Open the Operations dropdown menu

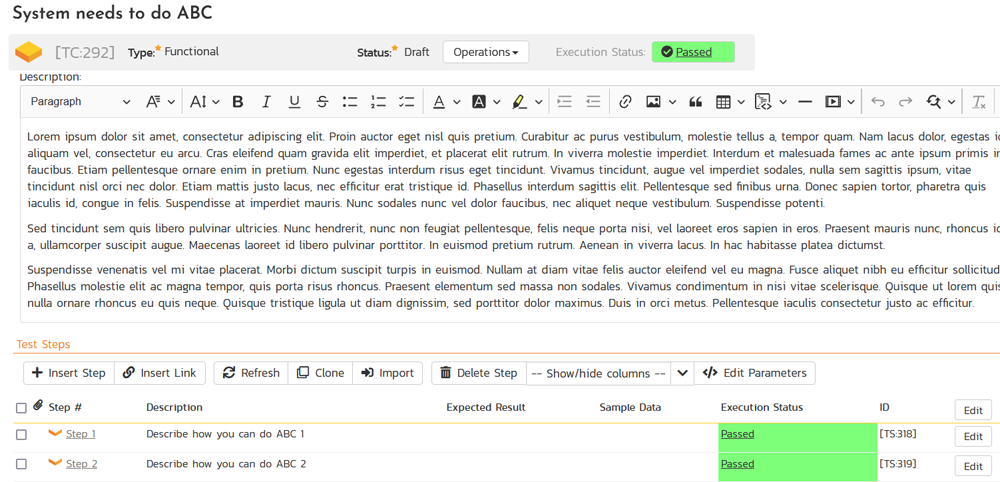pyautogui.click(x=486, y=52)
